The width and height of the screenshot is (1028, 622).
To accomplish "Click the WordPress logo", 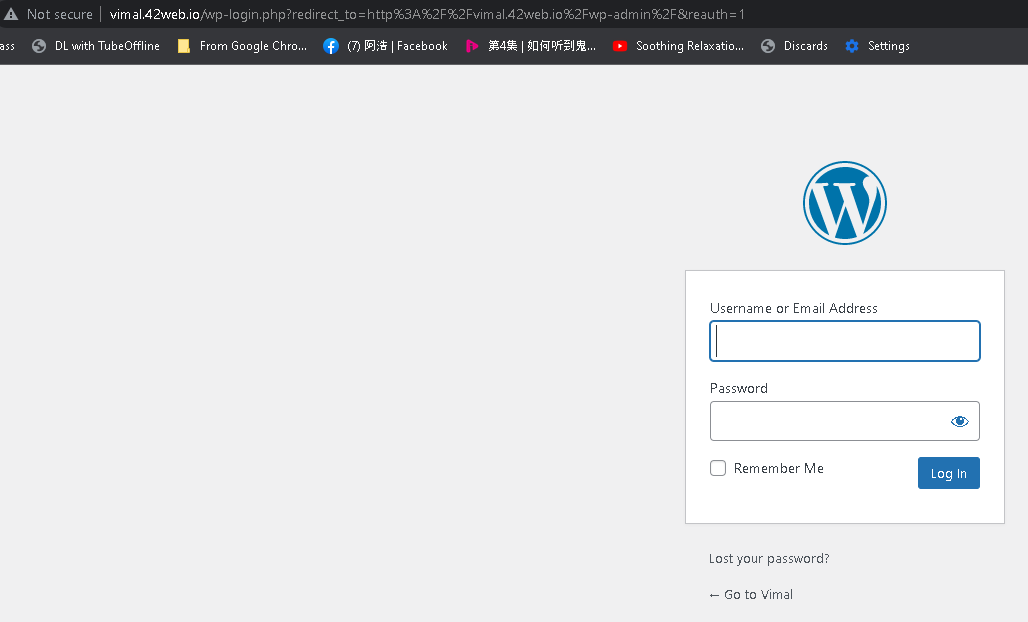I will (x=844, y=203).
